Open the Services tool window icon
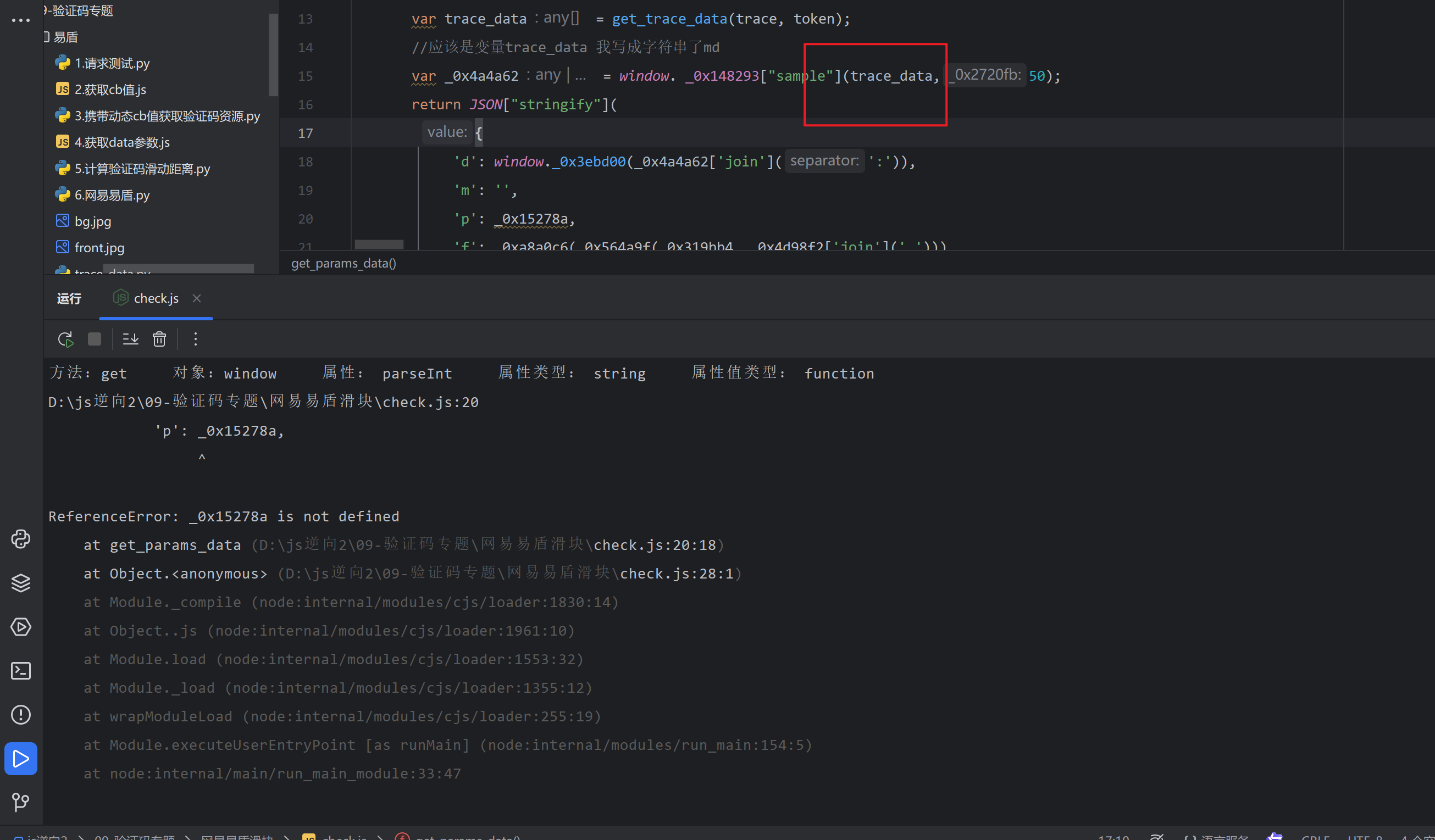The height and width of the screenshot is (840, 1435). [21, 627]
